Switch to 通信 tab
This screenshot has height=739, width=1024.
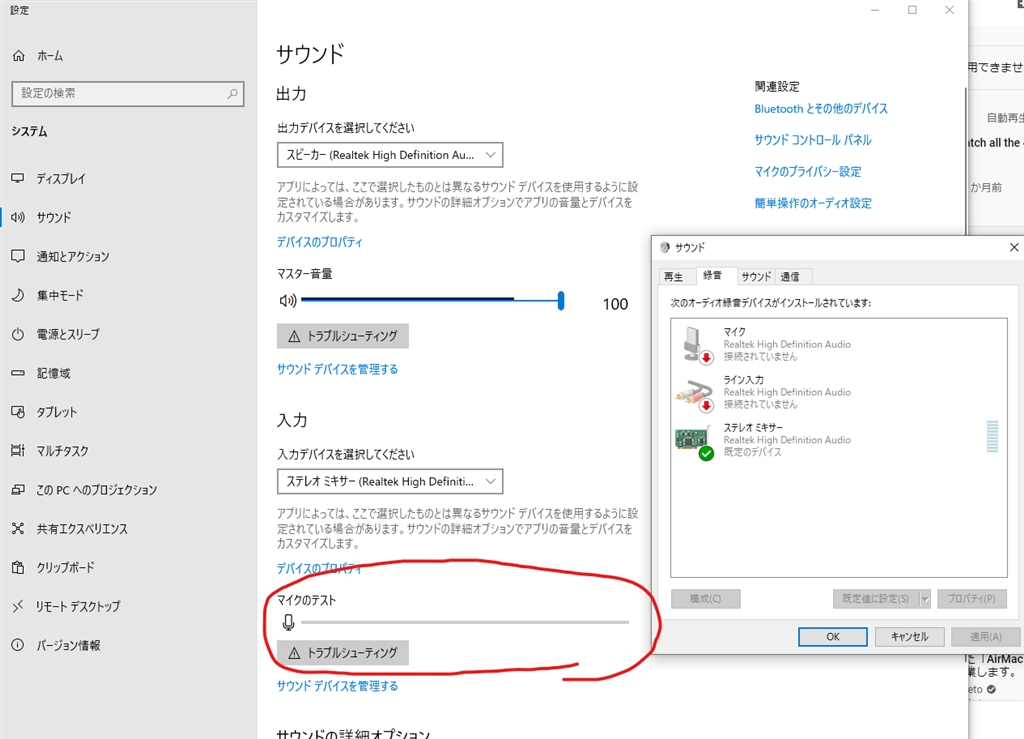(x=790, y=277)
